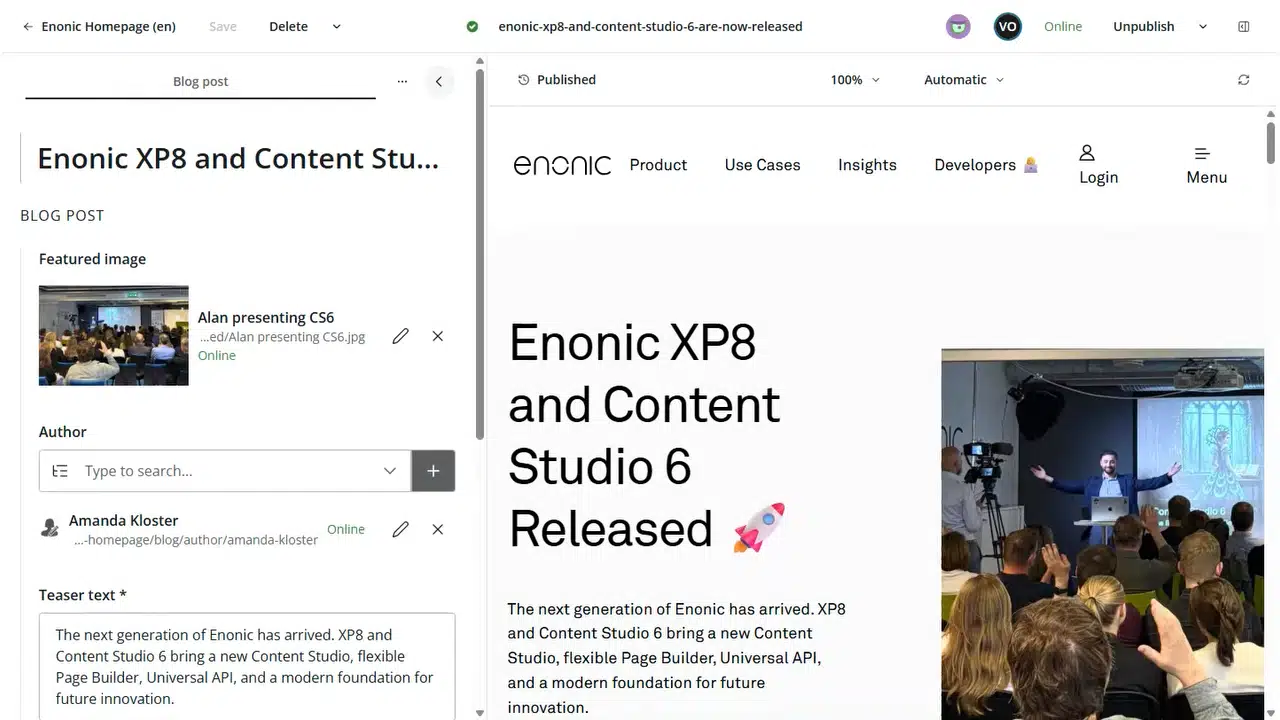Click the preview teaser paragraph text

tap(677, 658)
